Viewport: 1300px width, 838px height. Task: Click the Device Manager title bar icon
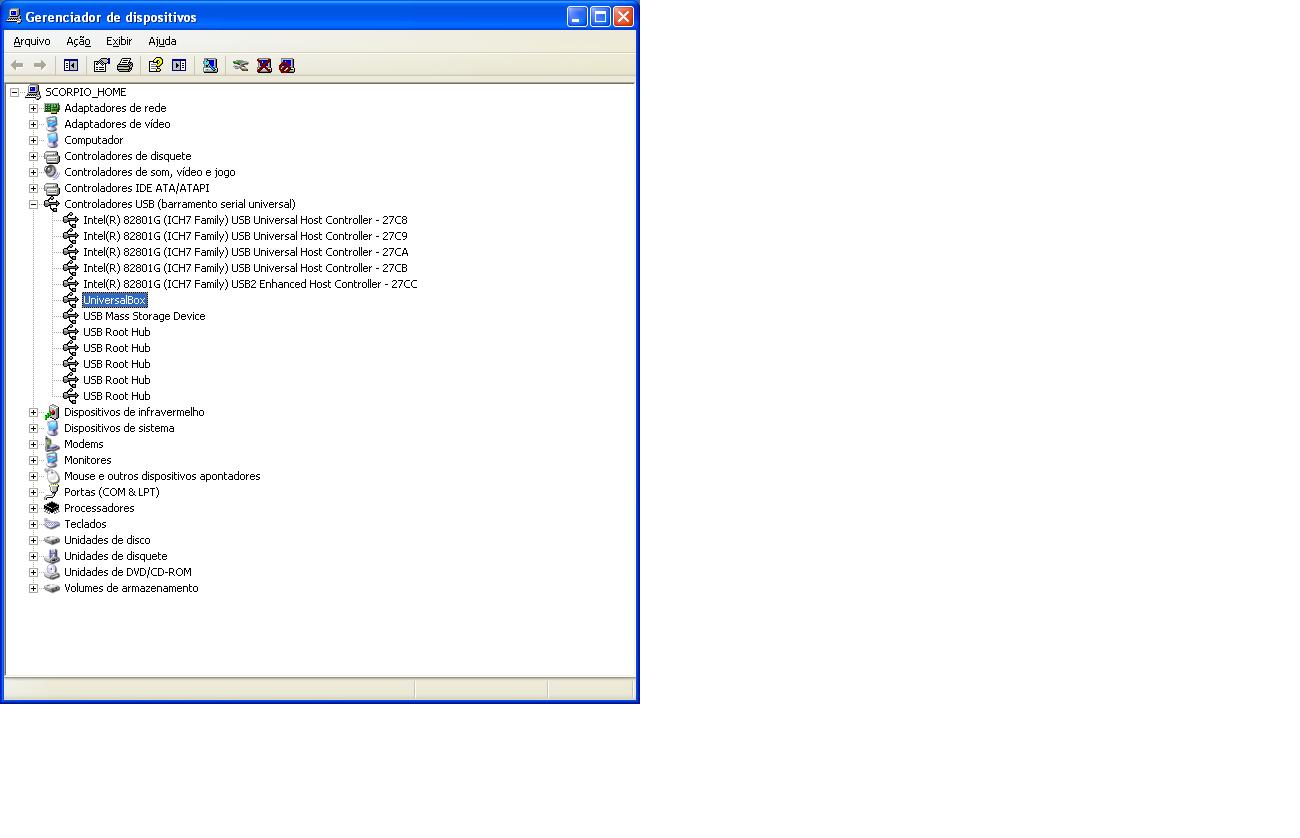14,16
